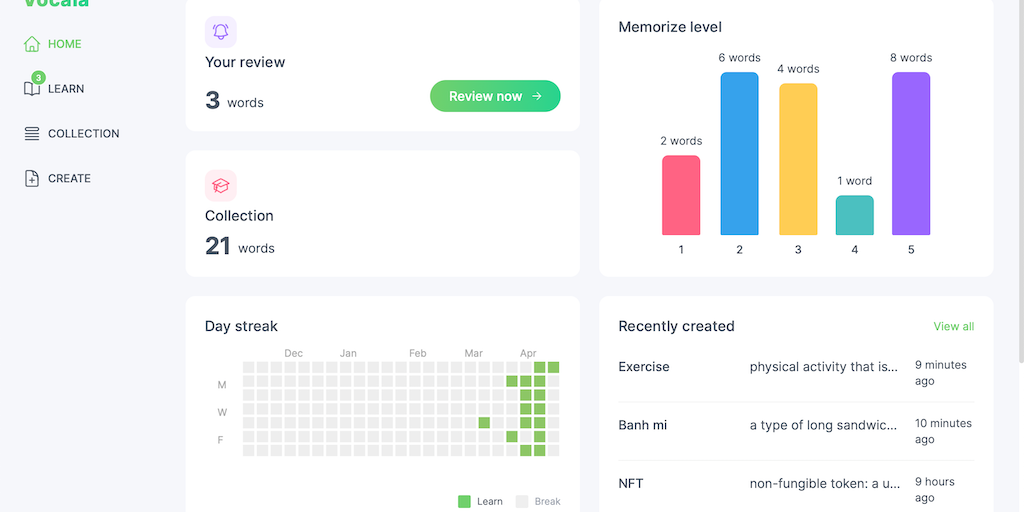Click the pink graduation cap icon

click(x=221, y=185)
